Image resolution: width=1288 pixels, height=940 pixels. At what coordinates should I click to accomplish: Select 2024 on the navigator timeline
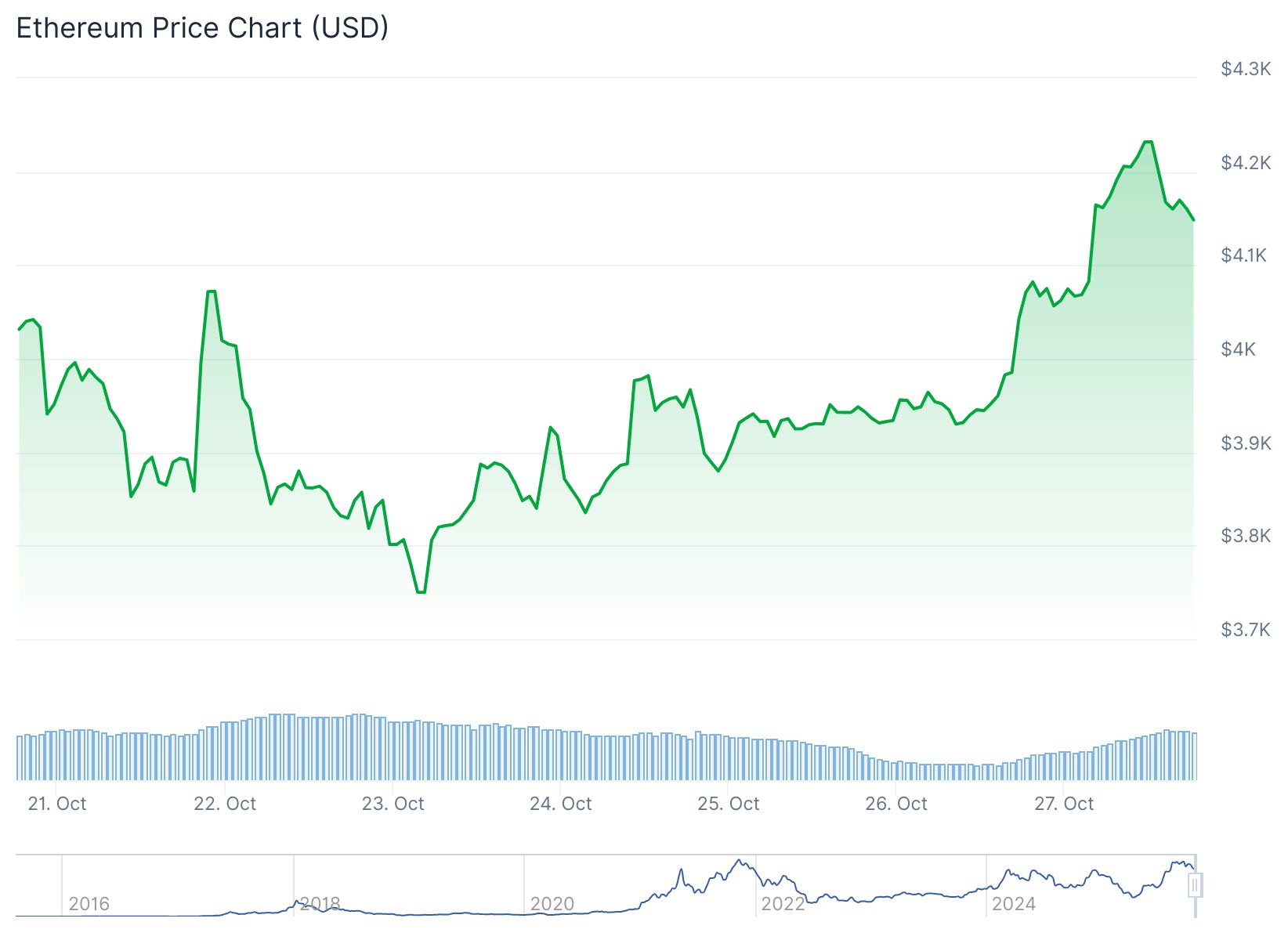coord(1013,904)
